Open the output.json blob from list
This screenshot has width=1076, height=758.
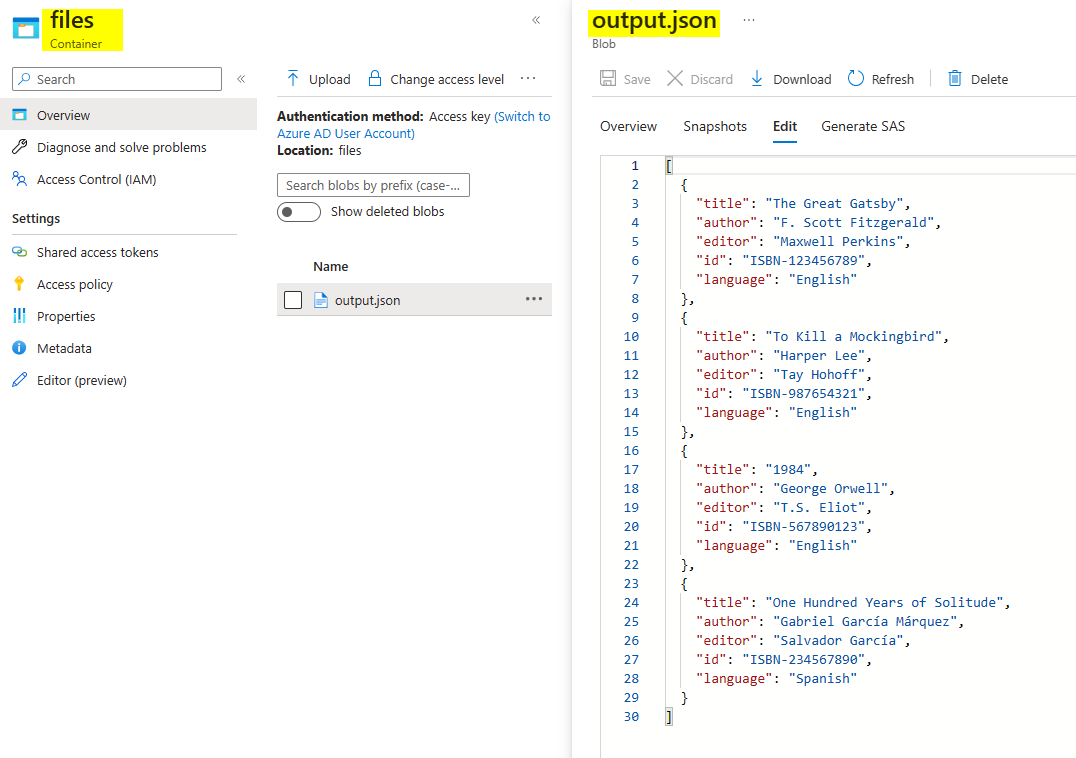coord(367,300)
